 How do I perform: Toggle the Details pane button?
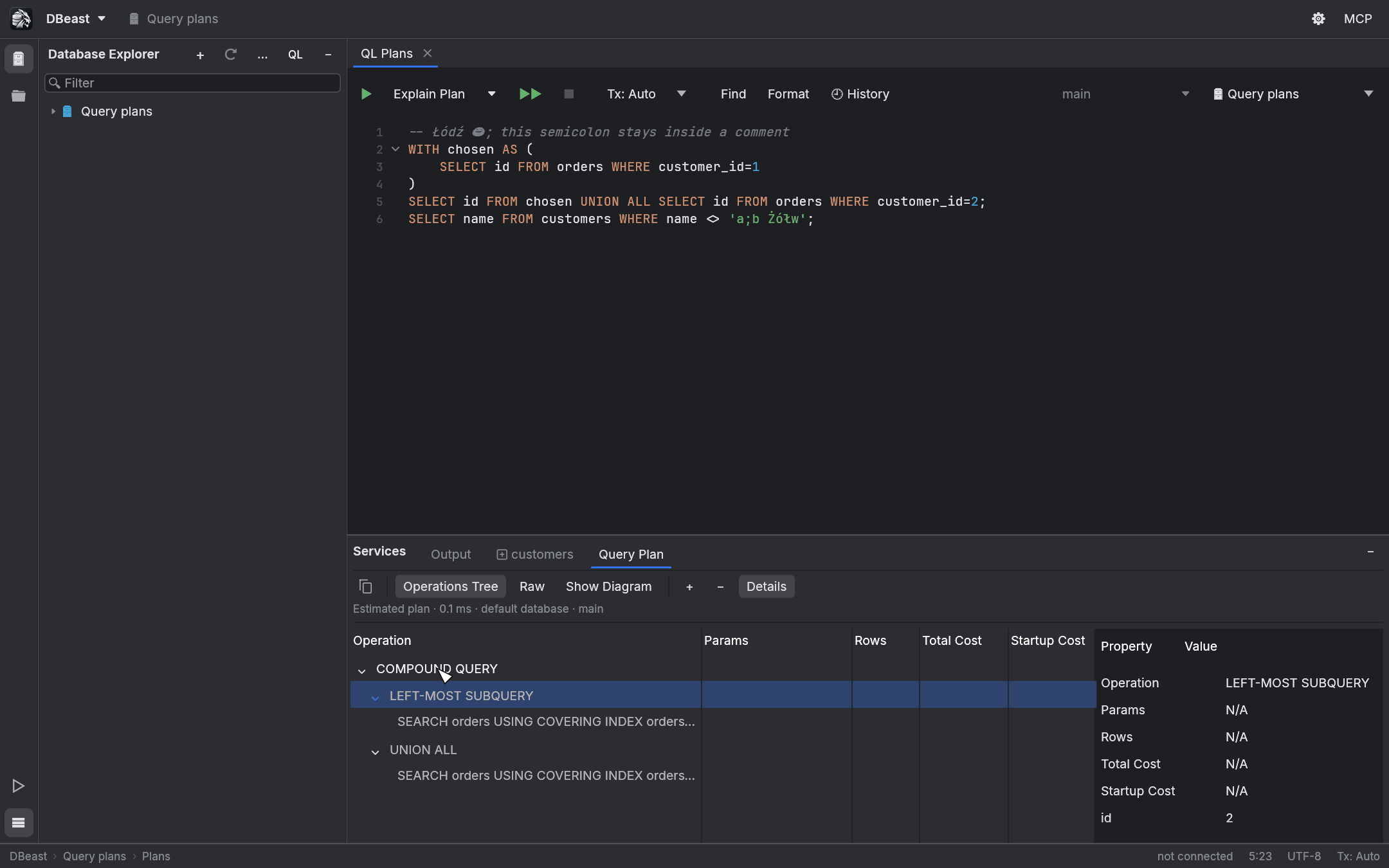766,586
